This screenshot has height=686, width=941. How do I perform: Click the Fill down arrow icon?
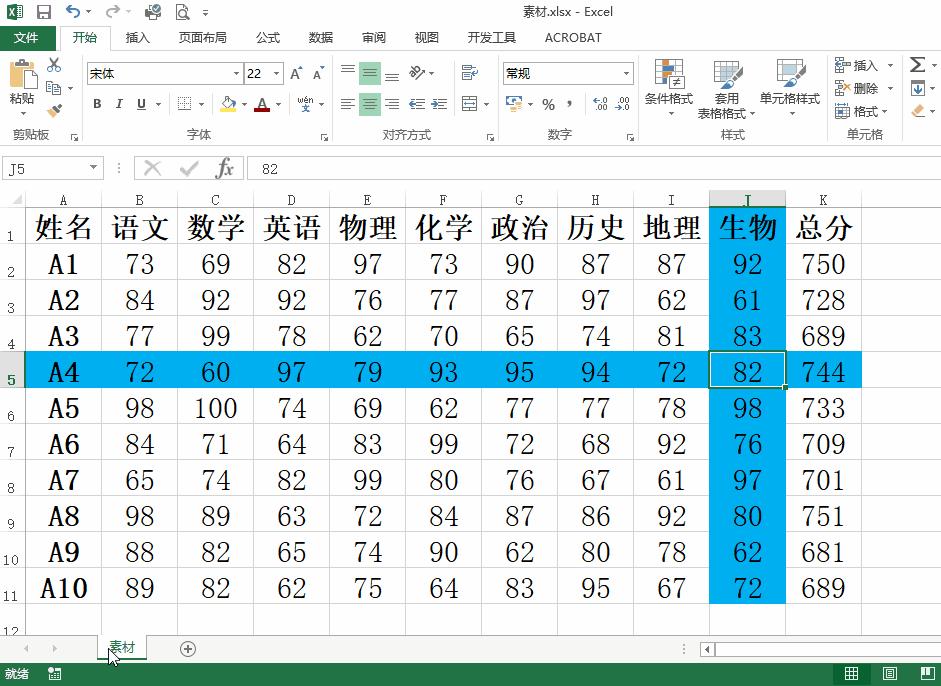(x=918, y=89)
